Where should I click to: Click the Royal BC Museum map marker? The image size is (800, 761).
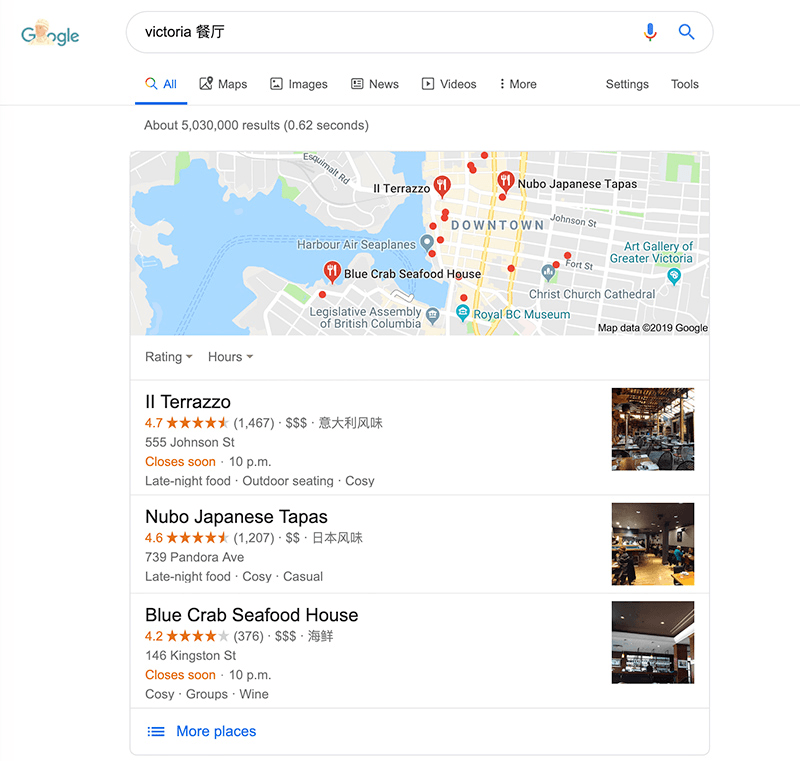(462, 313)
